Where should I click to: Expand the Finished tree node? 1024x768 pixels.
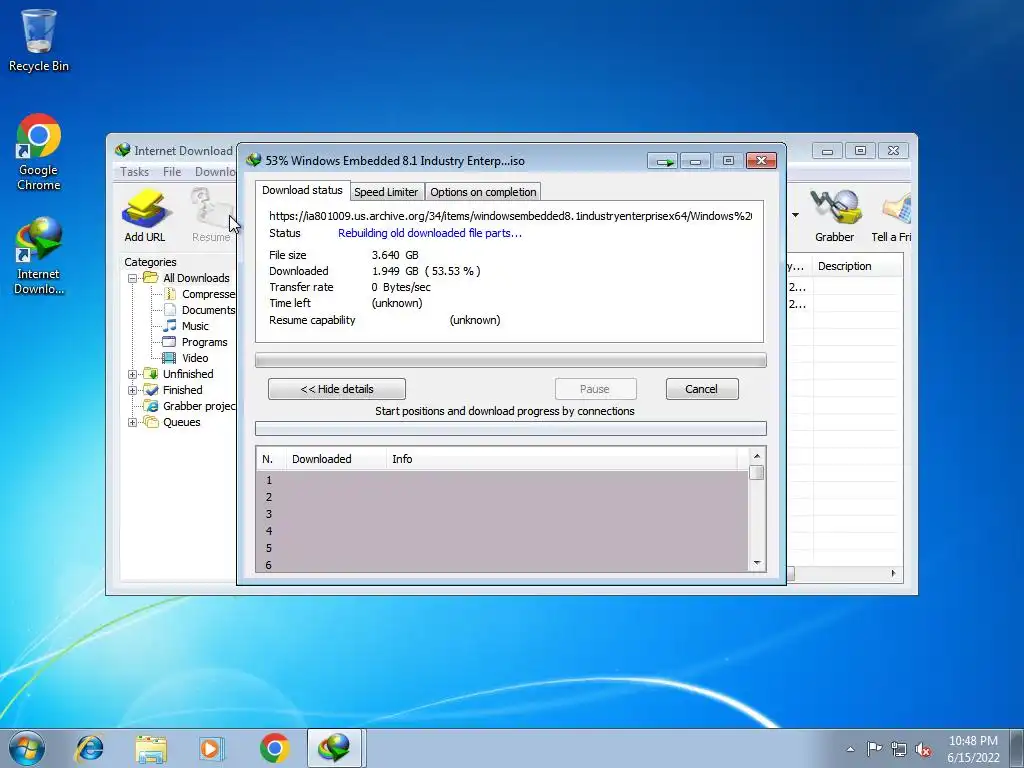[133, 390]
